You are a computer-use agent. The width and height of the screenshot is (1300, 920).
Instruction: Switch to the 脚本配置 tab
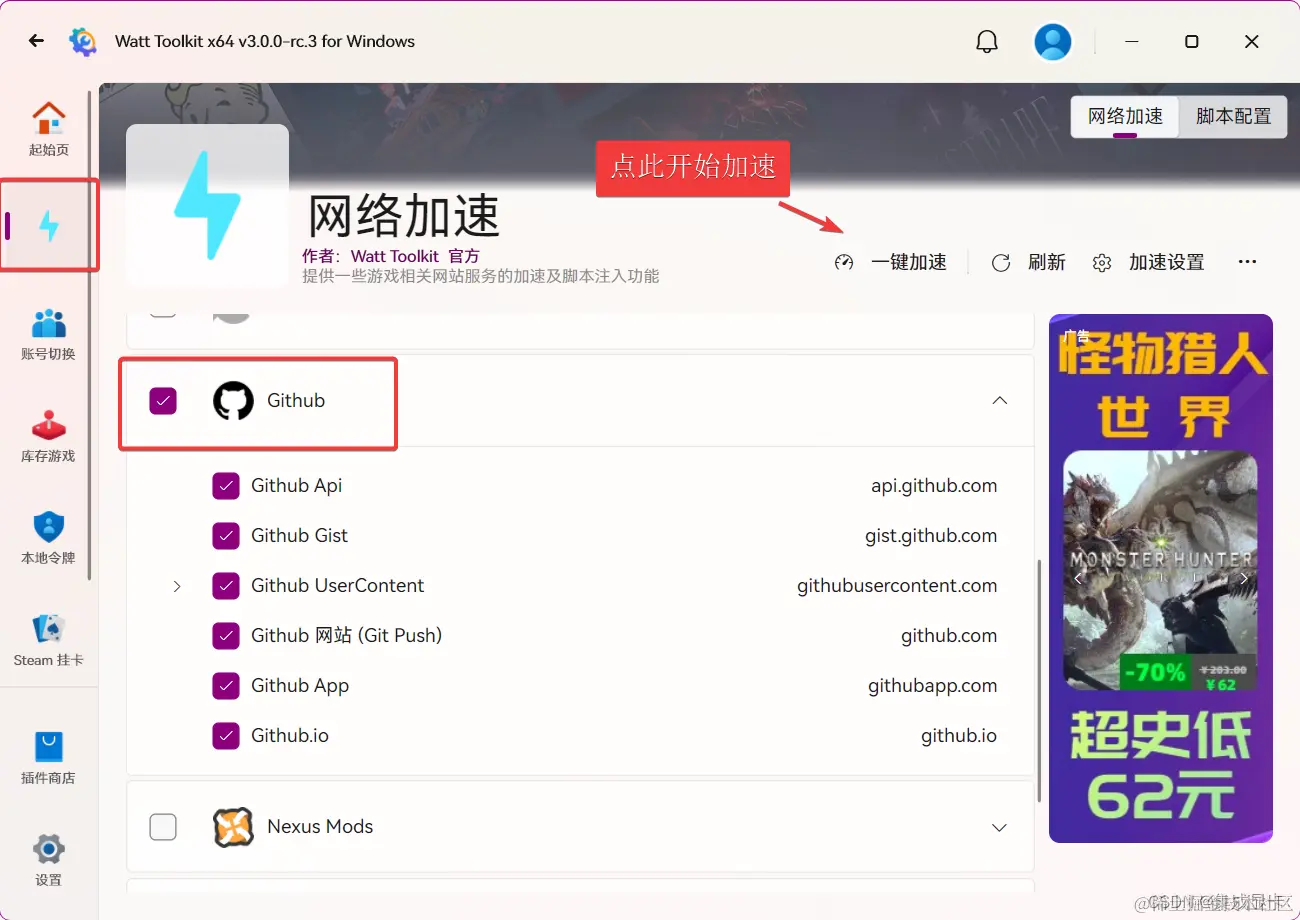[x=1233, y=116]
